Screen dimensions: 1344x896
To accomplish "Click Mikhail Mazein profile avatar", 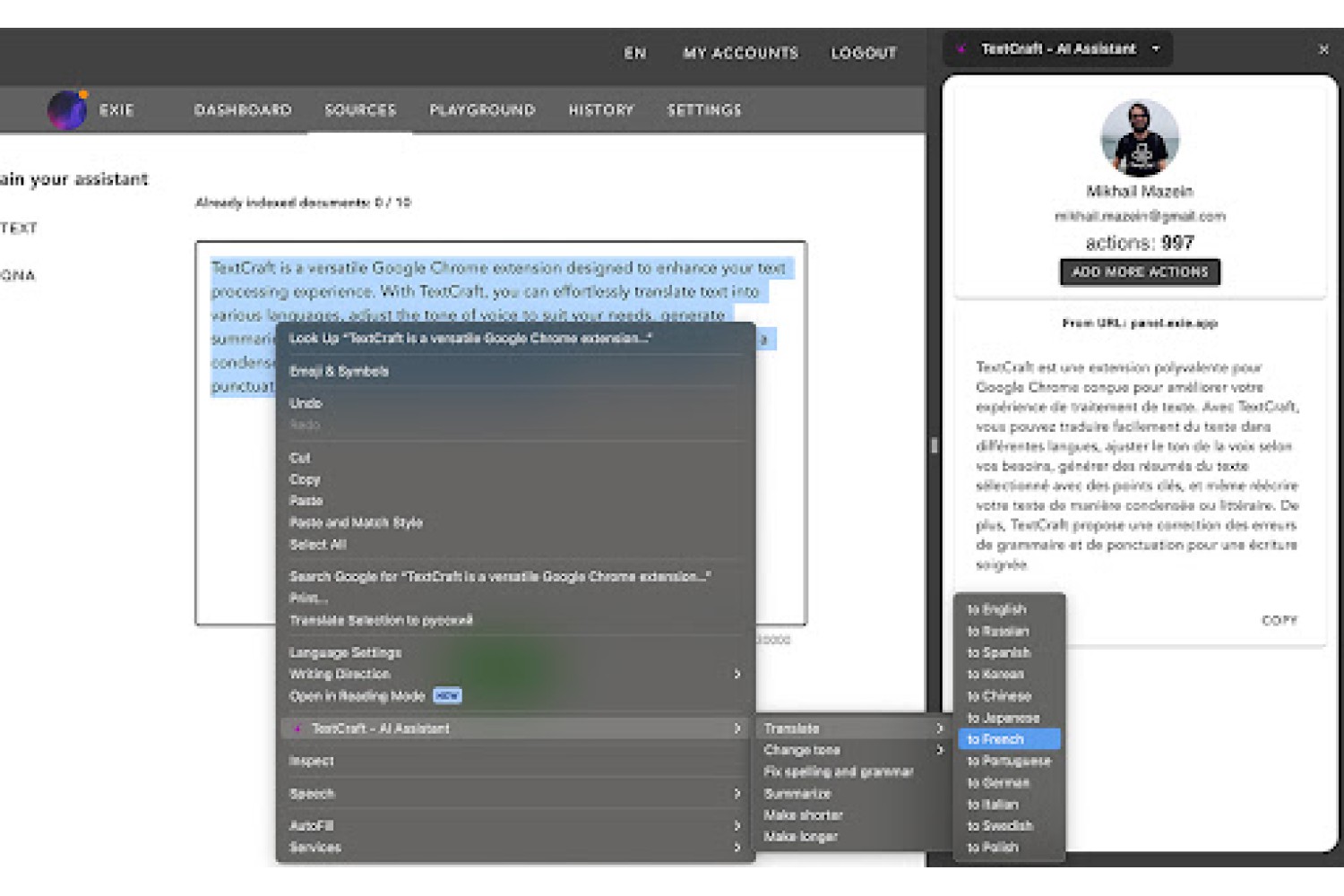I will pos(1140,138).
